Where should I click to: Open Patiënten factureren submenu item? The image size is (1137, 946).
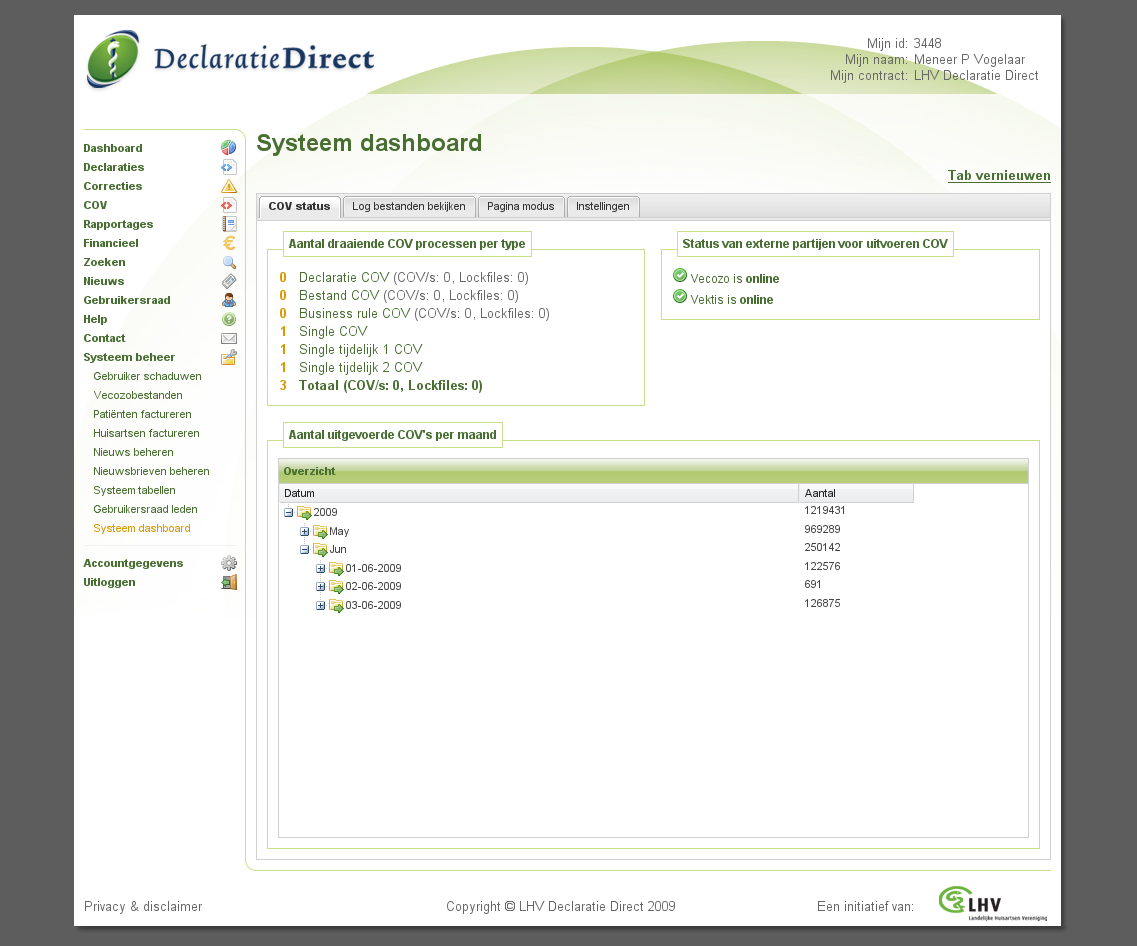coord(142,414)
